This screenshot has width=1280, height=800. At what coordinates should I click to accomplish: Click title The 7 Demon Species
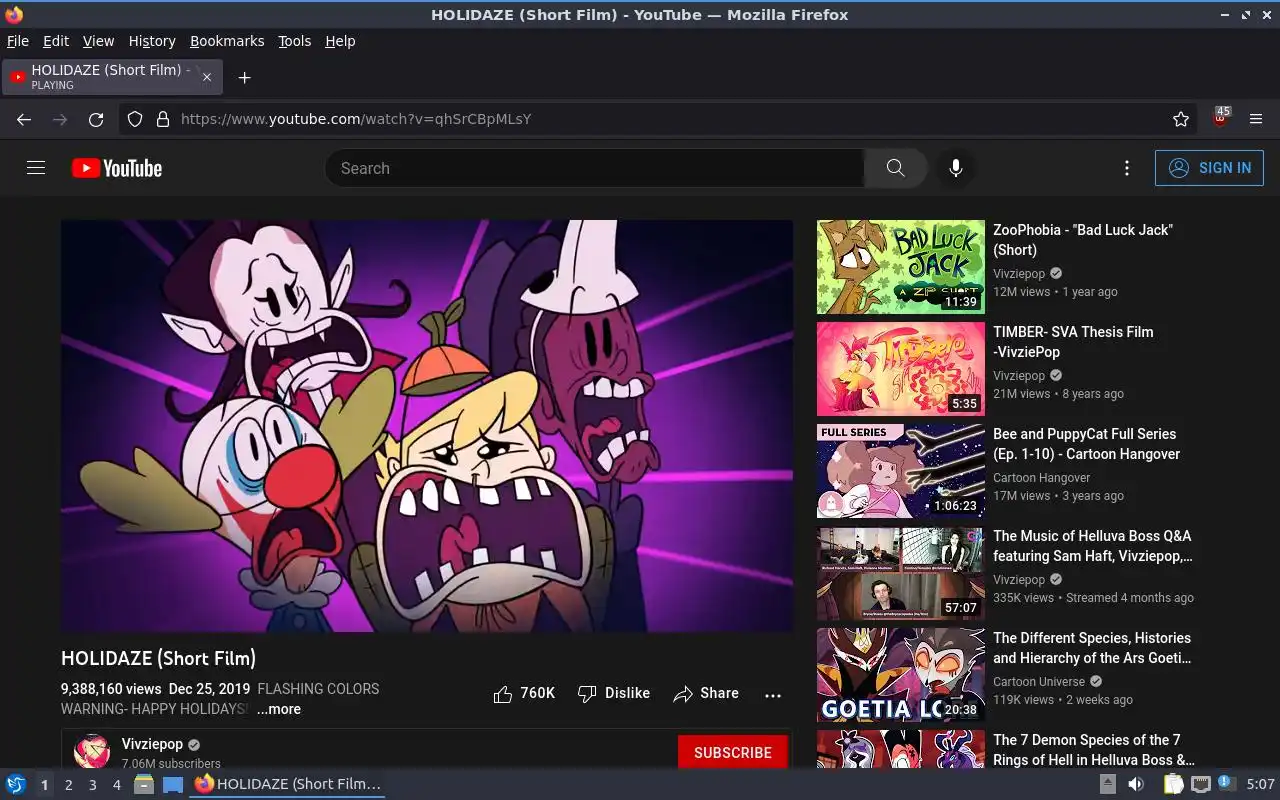[x=1094, y=750]
